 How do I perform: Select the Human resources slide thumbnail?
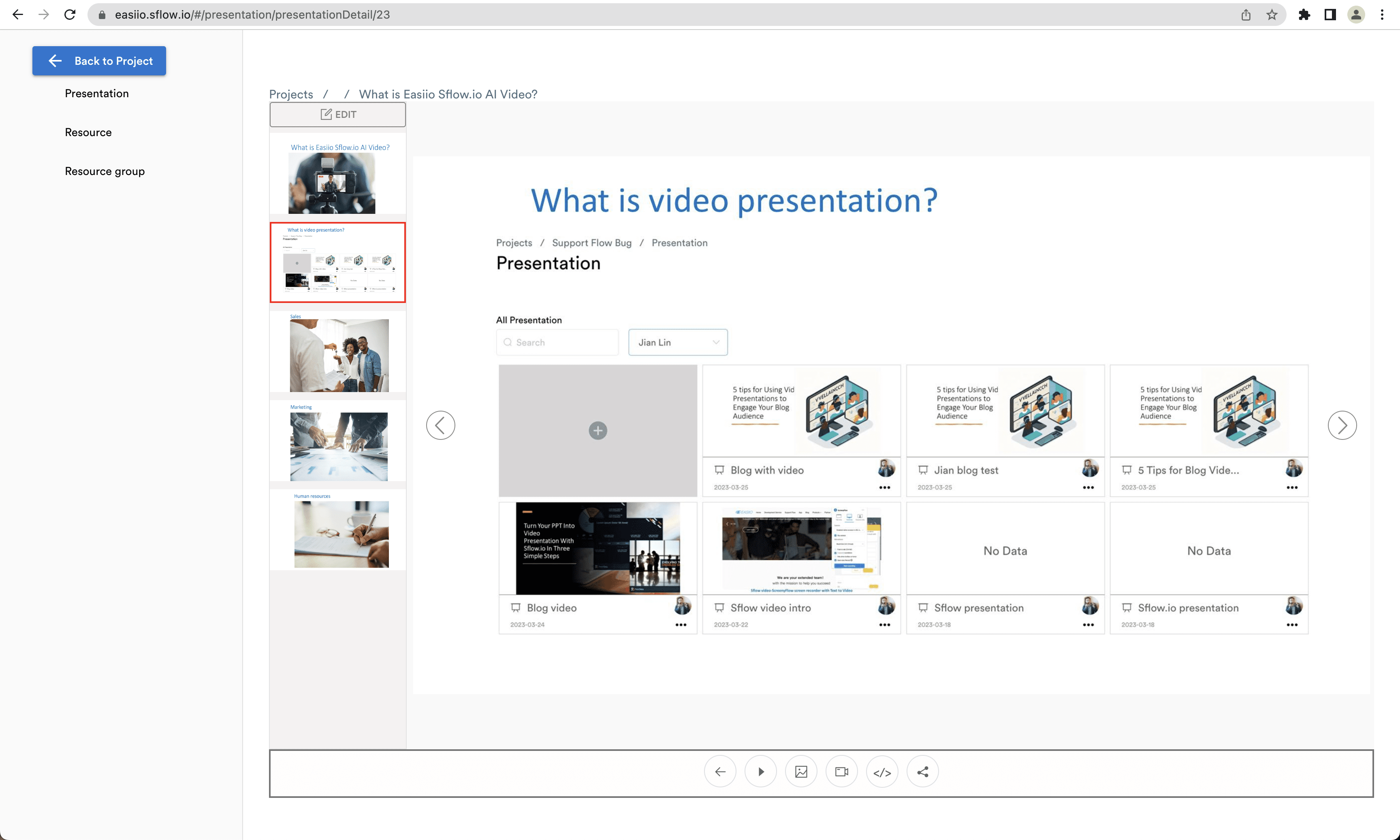coord(338,531)
